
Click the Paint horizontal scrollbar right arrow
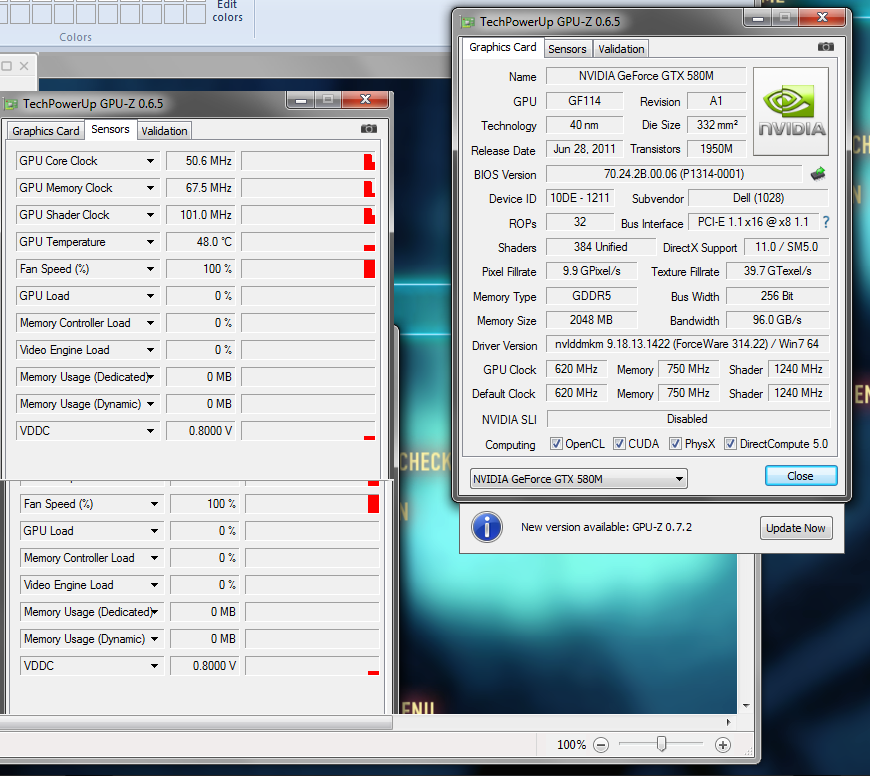click(729, 722)
